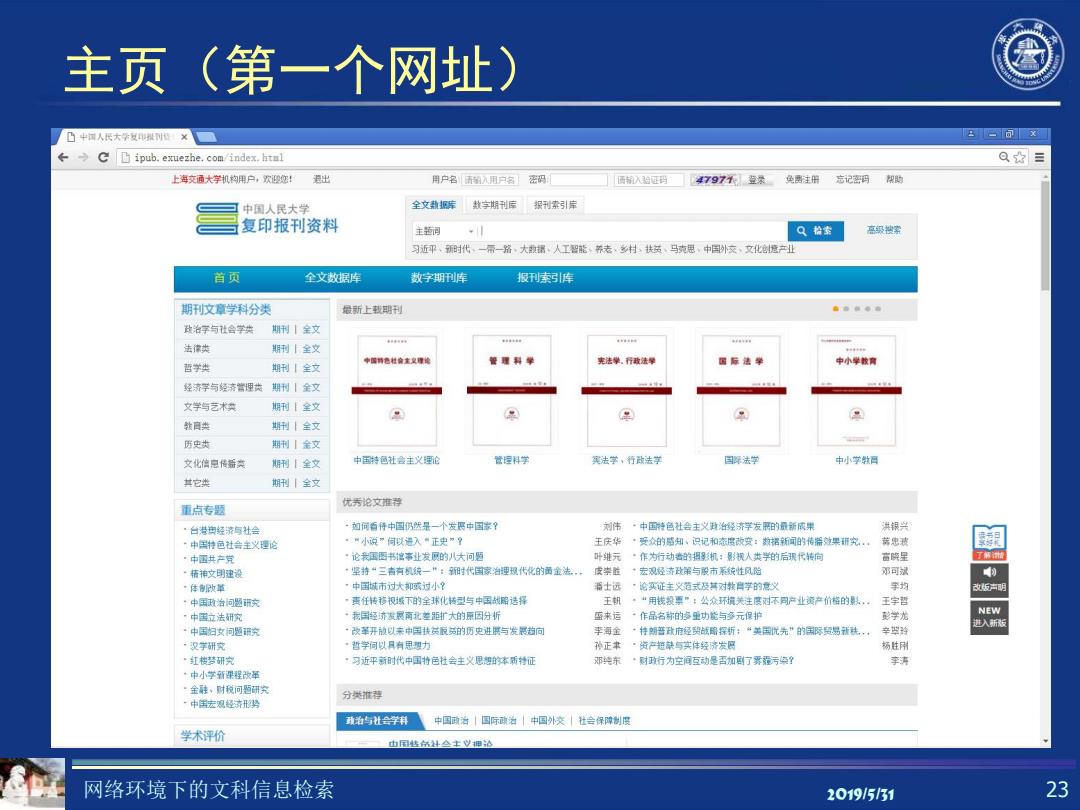Click the zoom magnifier icon in address bar
This screenshot has height=810, width=1080.
(1004, 158)
